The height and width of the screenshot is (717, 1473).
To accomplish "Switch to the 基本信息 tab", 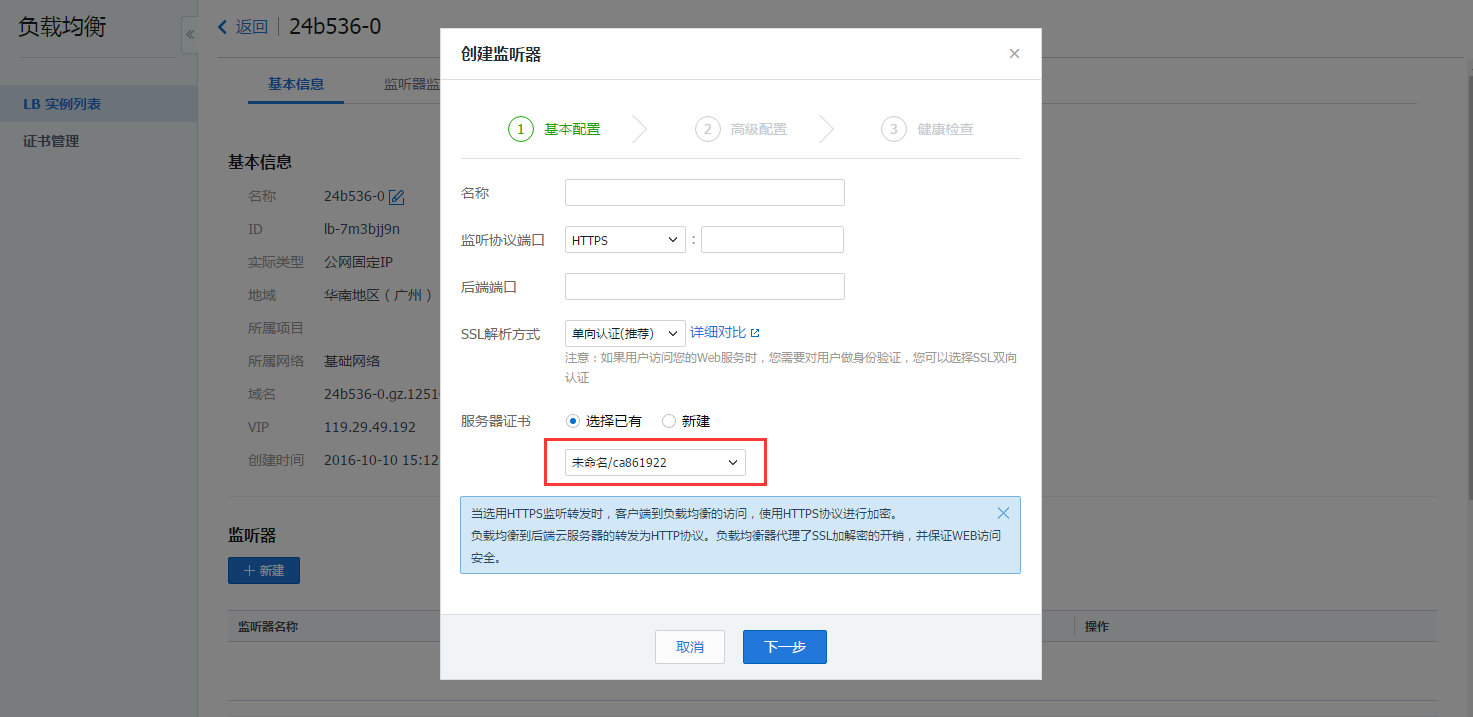I will click(296, 84).
